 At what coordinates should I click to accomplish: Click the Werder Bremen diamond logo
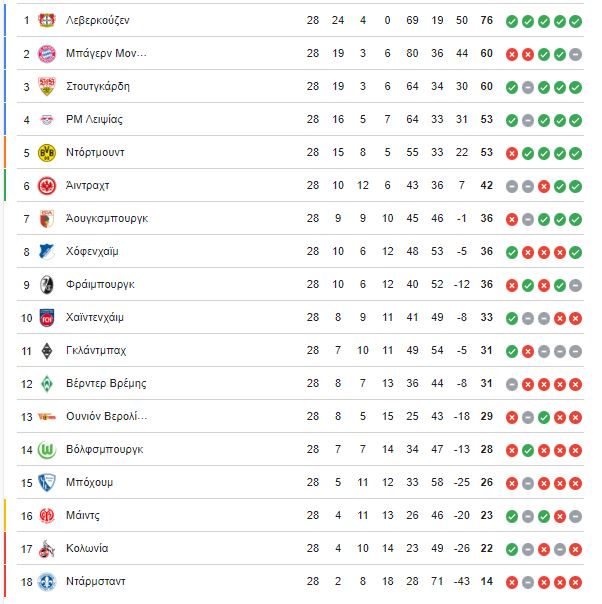(47, 384)
